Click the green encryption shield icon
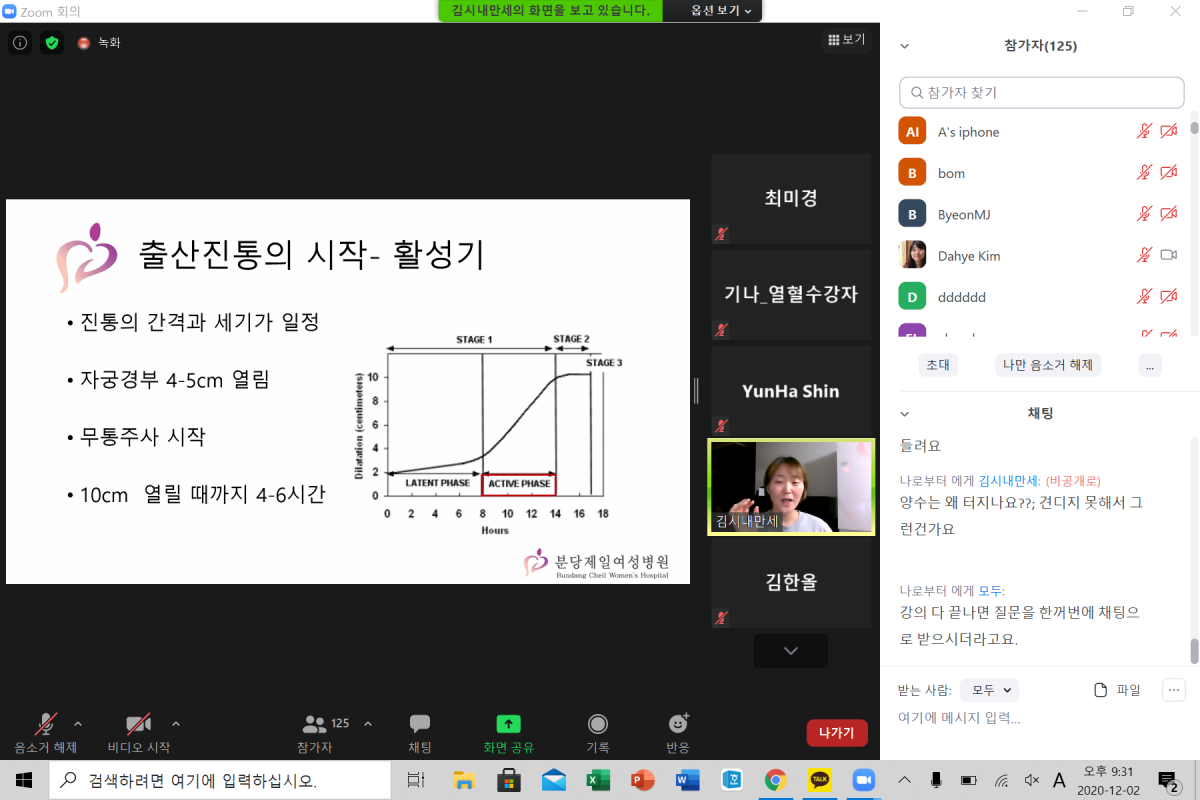 point(52,43)
